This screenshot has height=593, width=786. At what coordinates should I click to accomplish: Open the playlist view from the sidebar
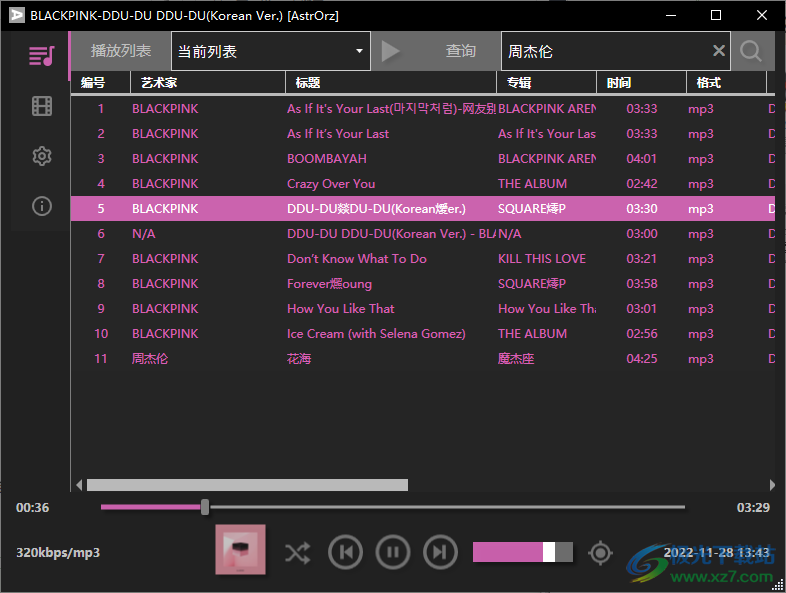42,56
